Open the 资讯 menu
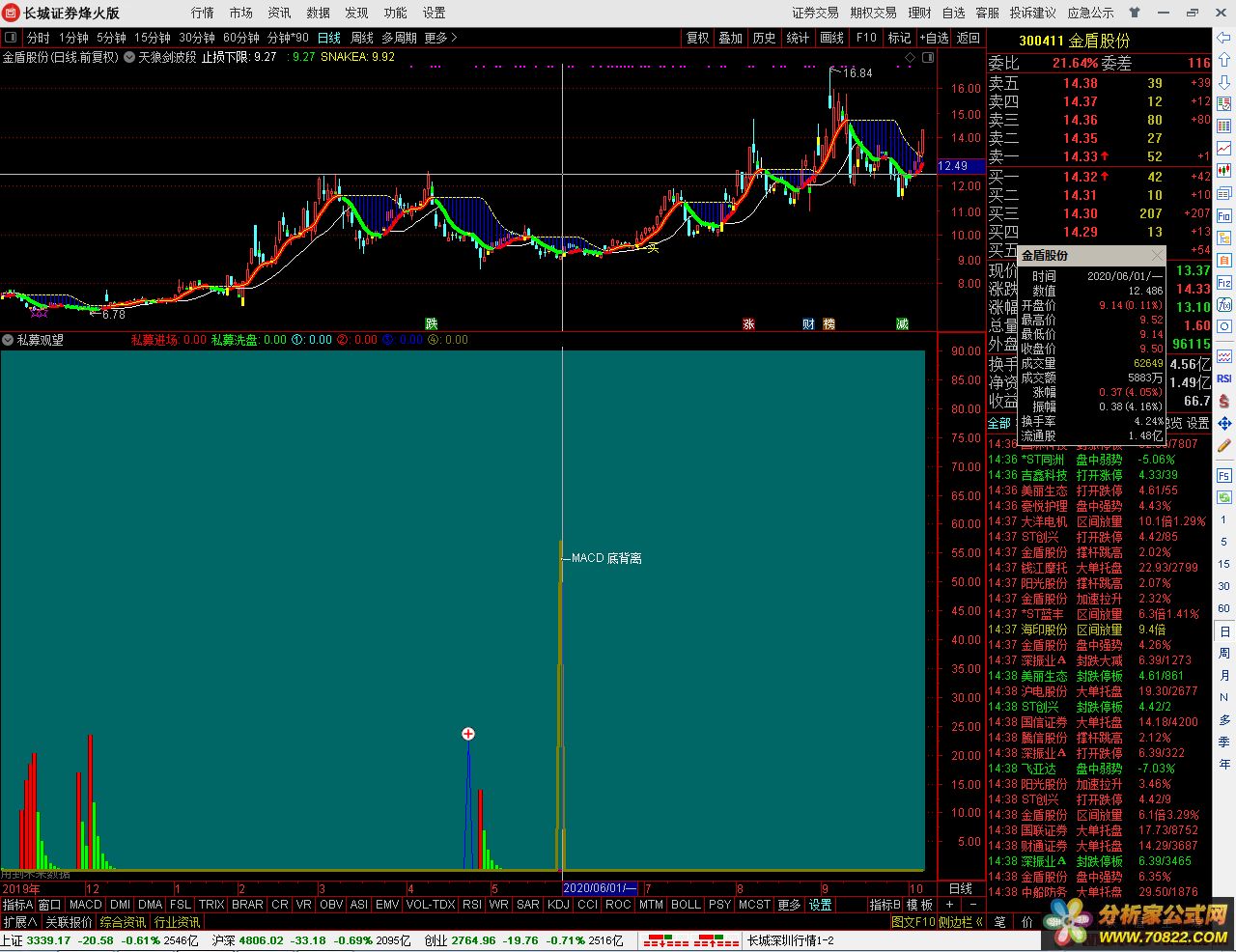The width and height of the screenshot is (1236, 952). pos(280,13)
